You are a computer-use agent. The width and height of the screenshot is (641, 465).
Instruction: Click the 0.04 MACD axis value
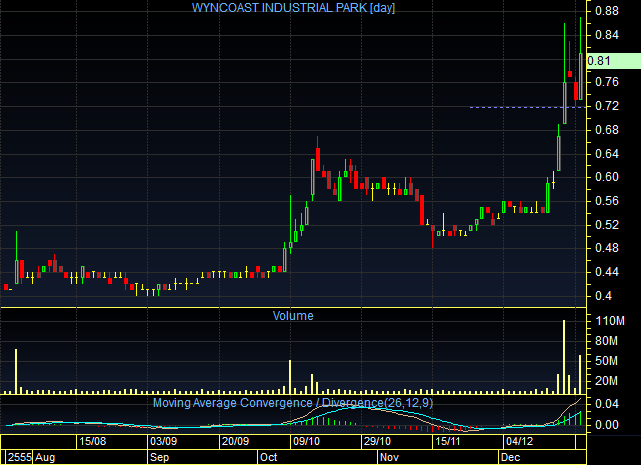pyautogui.click(x=607, y=404)
